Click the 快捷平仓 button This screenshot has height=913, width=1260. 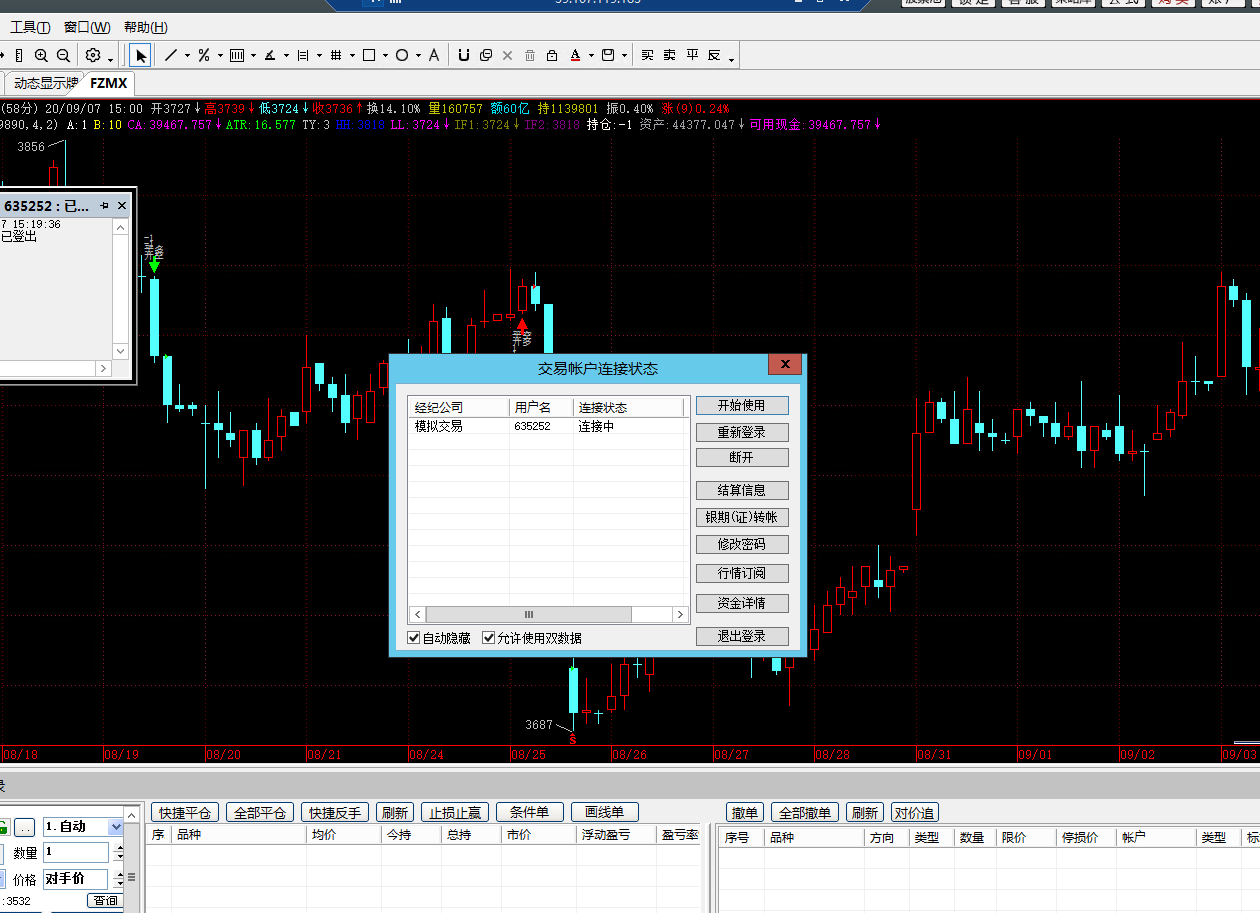coord(185,813)
